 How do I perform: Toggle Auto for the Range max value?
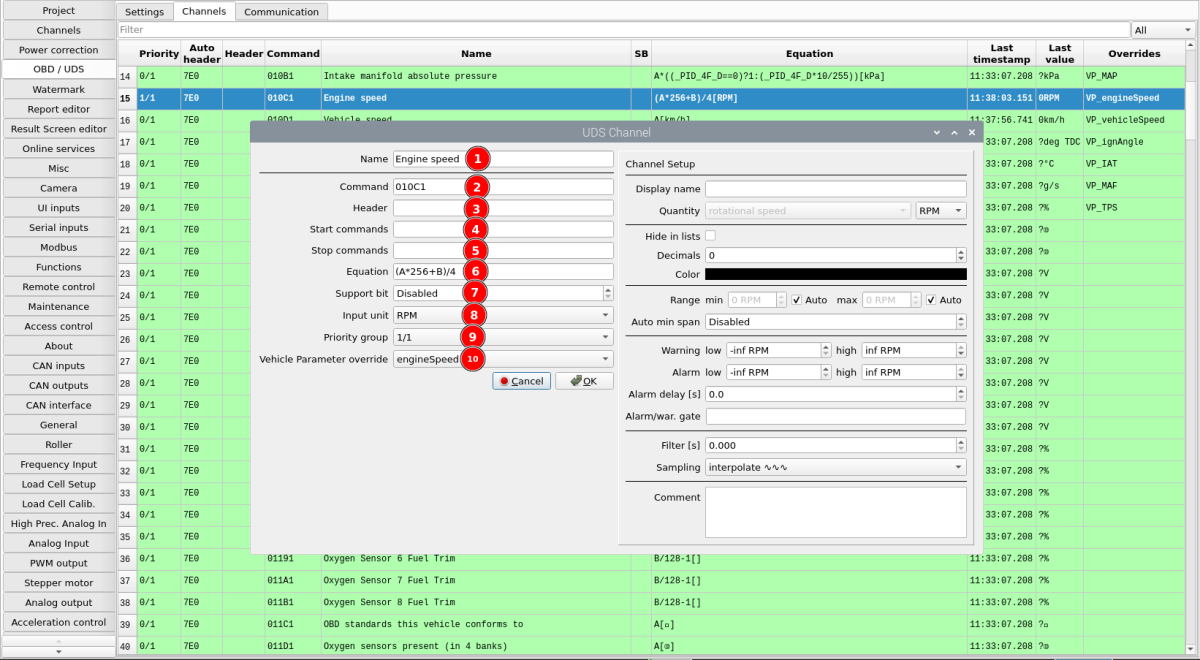point(932,299)
